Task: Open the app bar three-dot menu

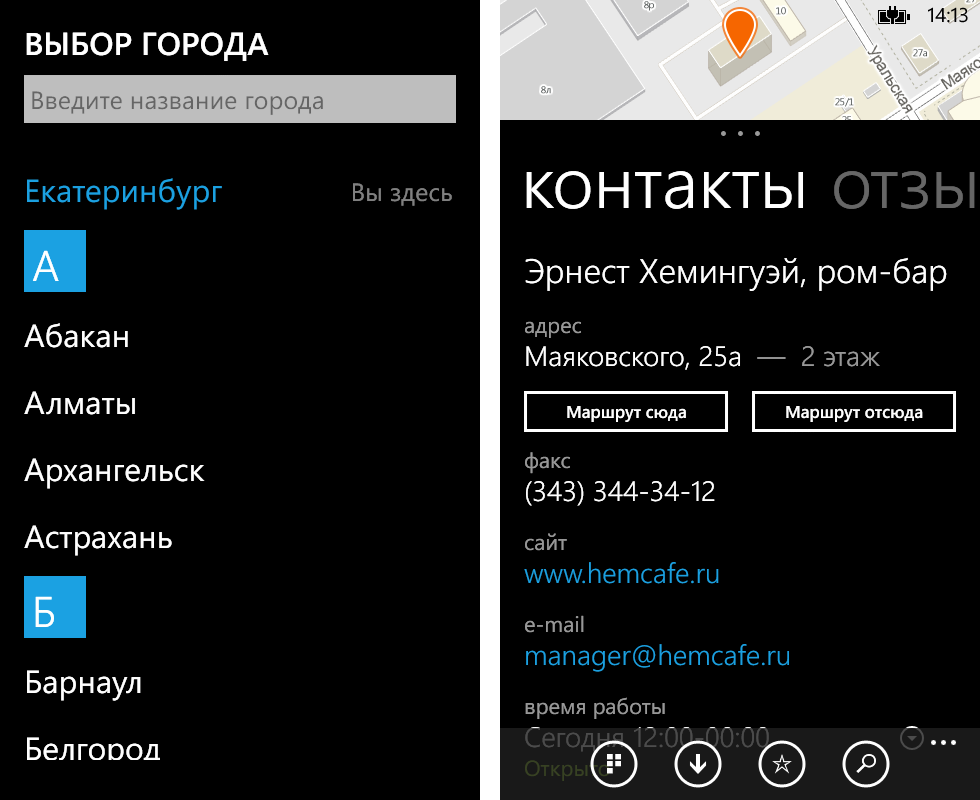Action: [944, 742]
